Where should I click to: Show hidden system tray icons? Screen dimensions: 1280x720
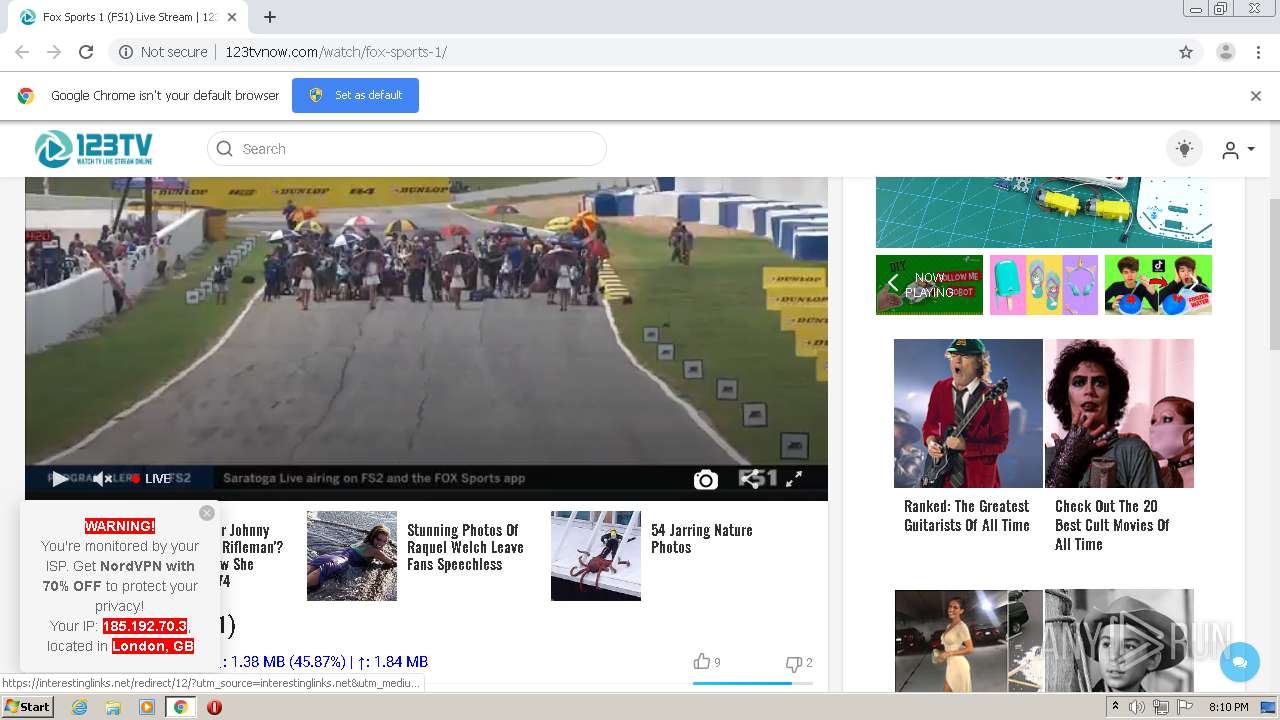point(1115,707)
